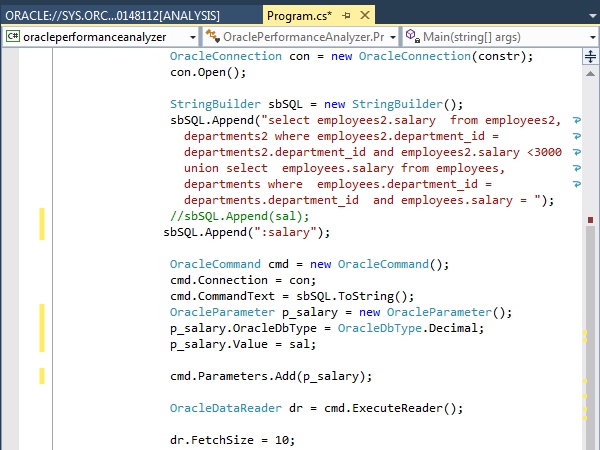The height and width of the screenshot is (450, 600).
Task: Click the word wrap glyph after 'employees2,'
Action: [x=577, y=121]
